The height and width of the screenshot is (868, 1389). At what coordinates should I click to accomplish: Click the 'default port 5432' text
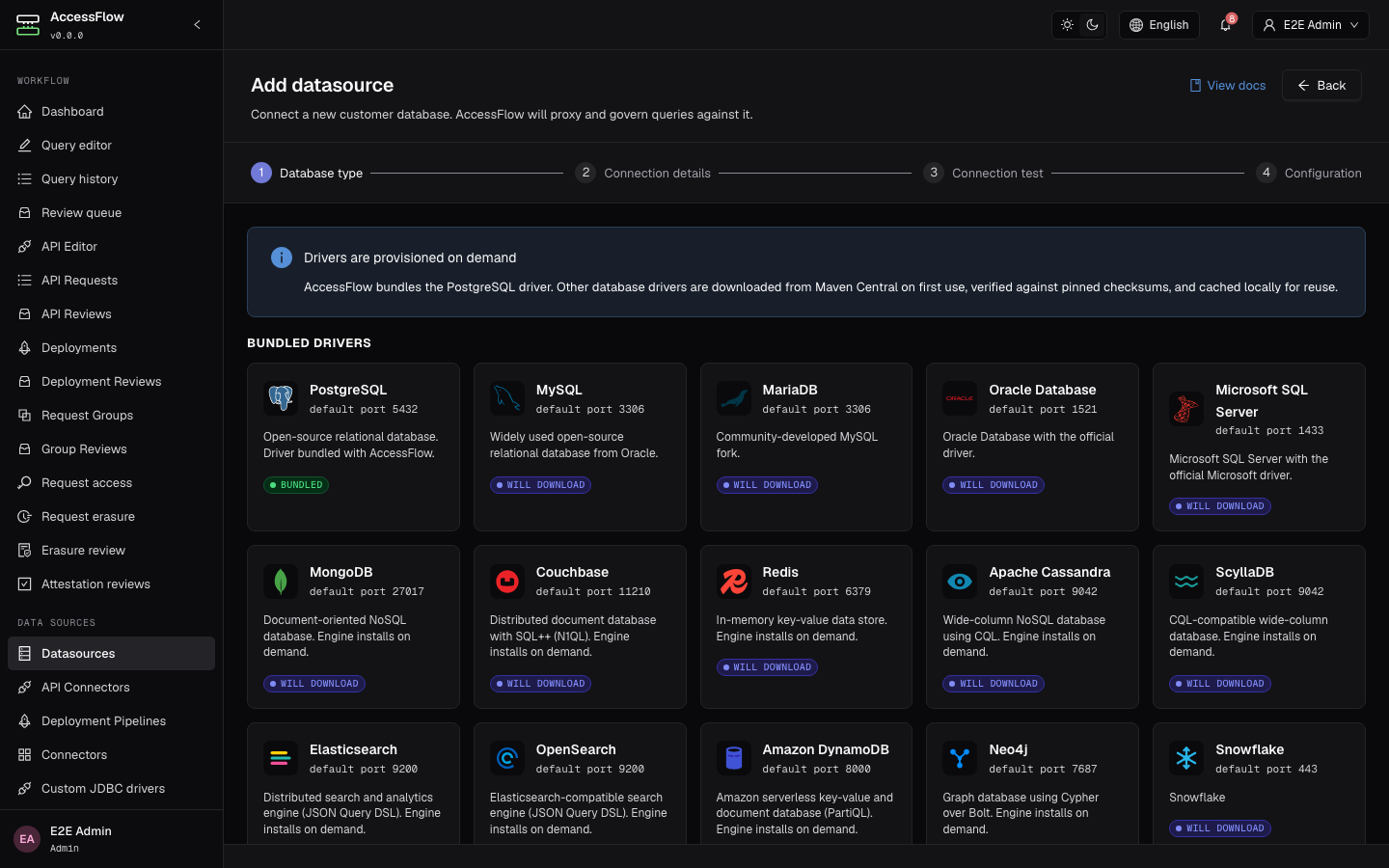(364, 410)
